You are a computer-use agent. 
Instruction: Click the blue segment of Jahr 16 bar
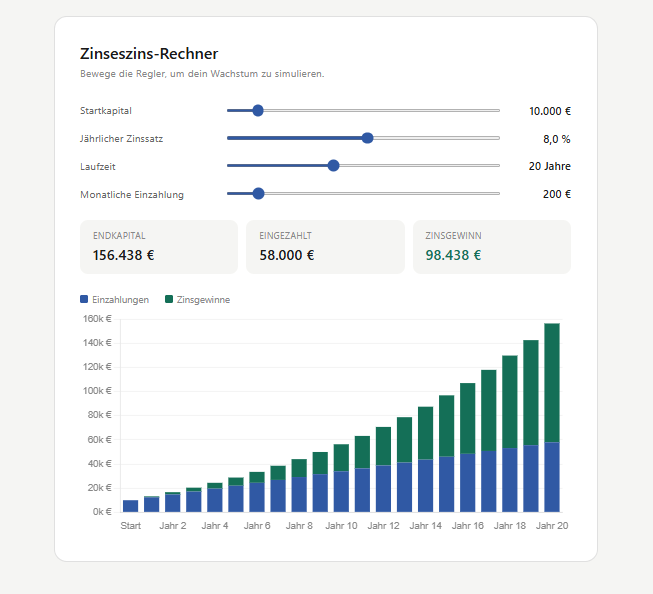467,482
